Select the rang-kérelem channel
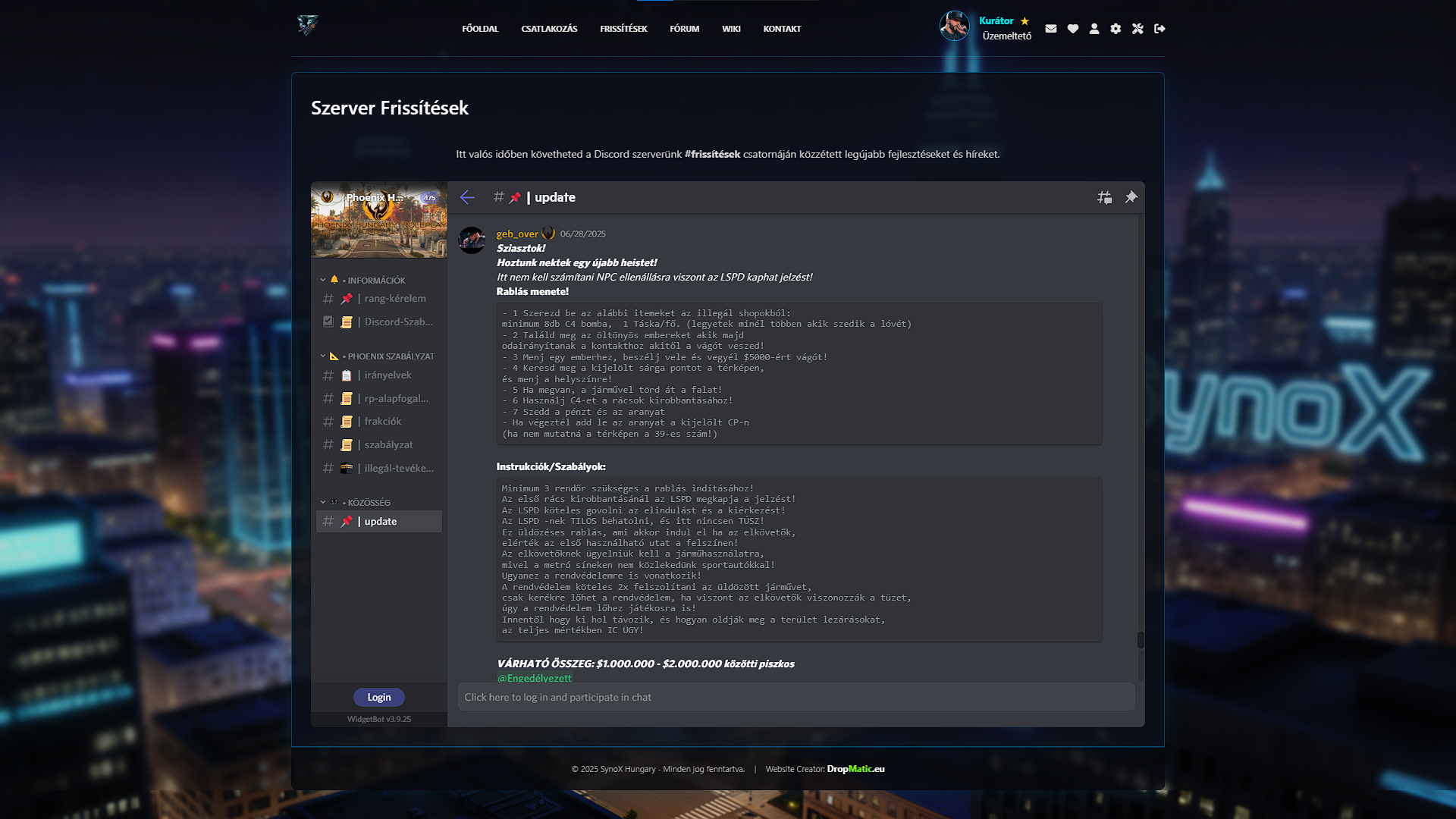The width and height of the screenshot is (1456, 819). click(379, 299)
